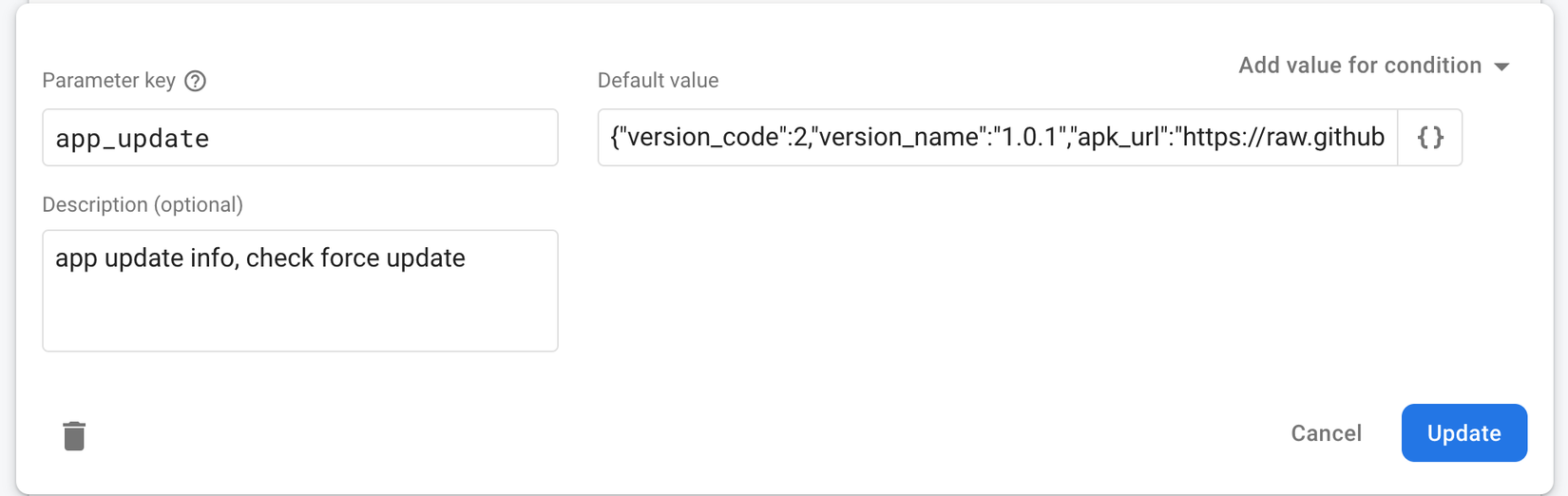
Task: Click the help icon beside Parameter key
Action: [x=196, y=81]
